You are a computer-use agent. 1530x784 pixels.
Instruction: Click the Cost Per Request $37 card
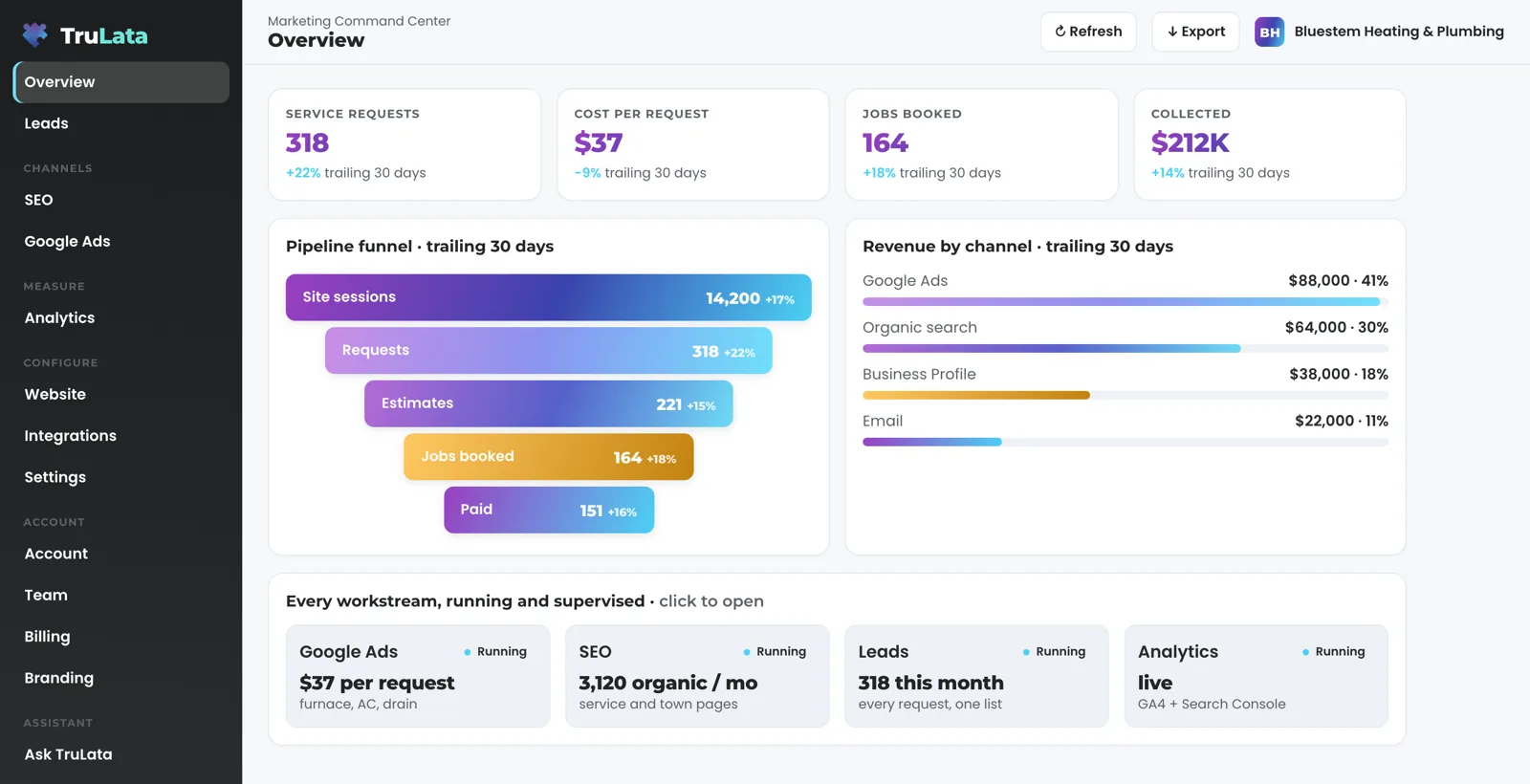click(x=693, y=144)
